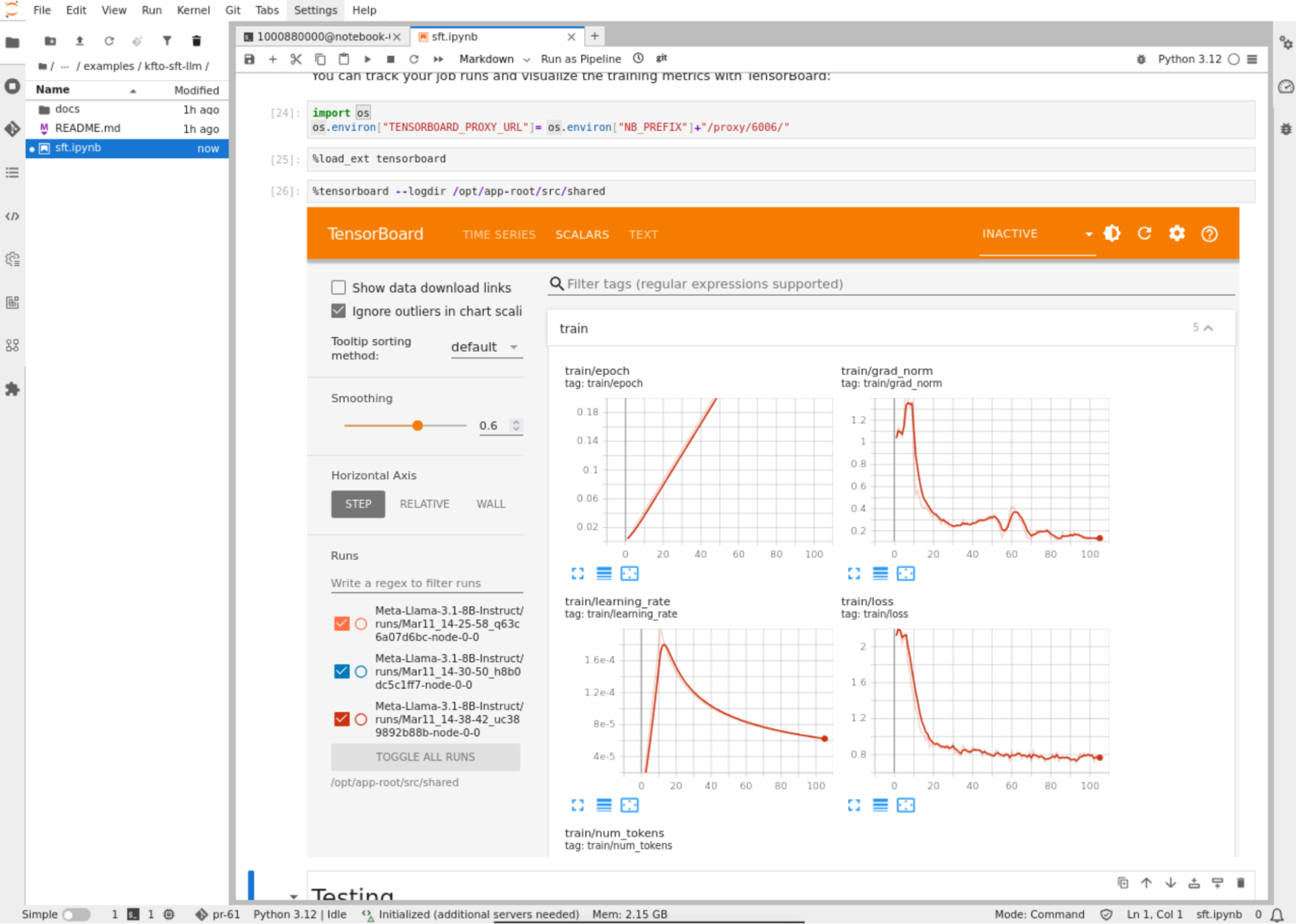Click the TensorBoard help icon
This screenshot has height=924, width=1296.
tap(1209, 234)
